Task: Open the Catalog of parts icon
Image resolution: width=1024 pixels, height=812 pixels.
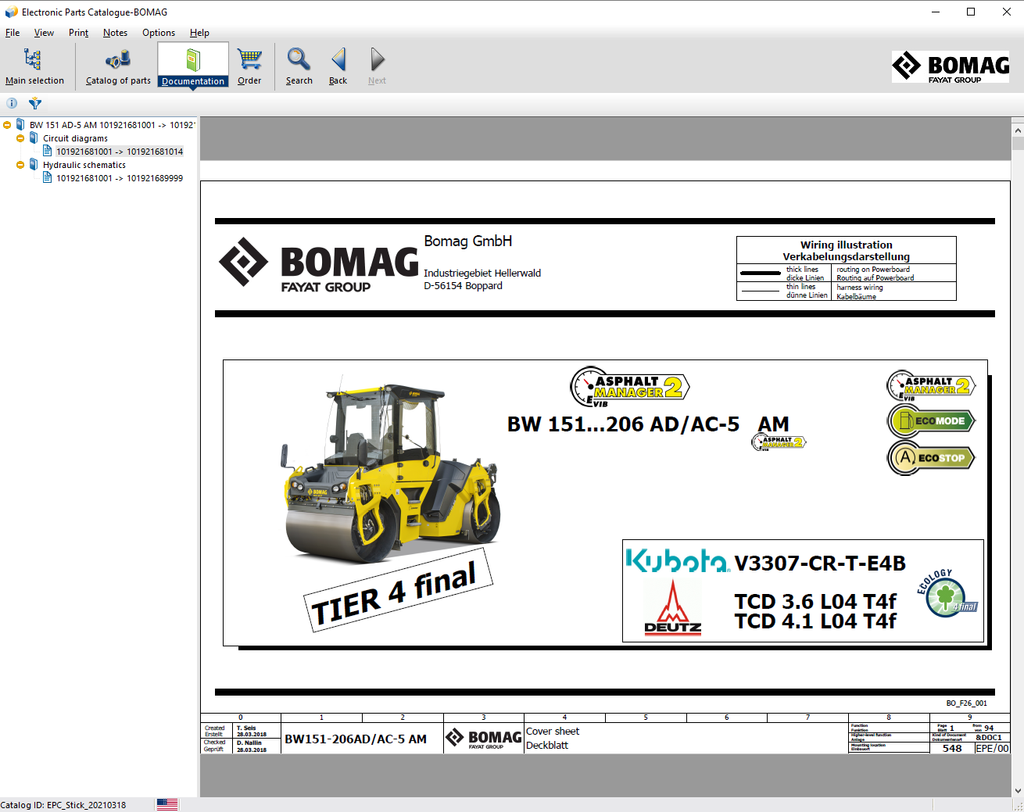Action: click(x=118, y=66)
